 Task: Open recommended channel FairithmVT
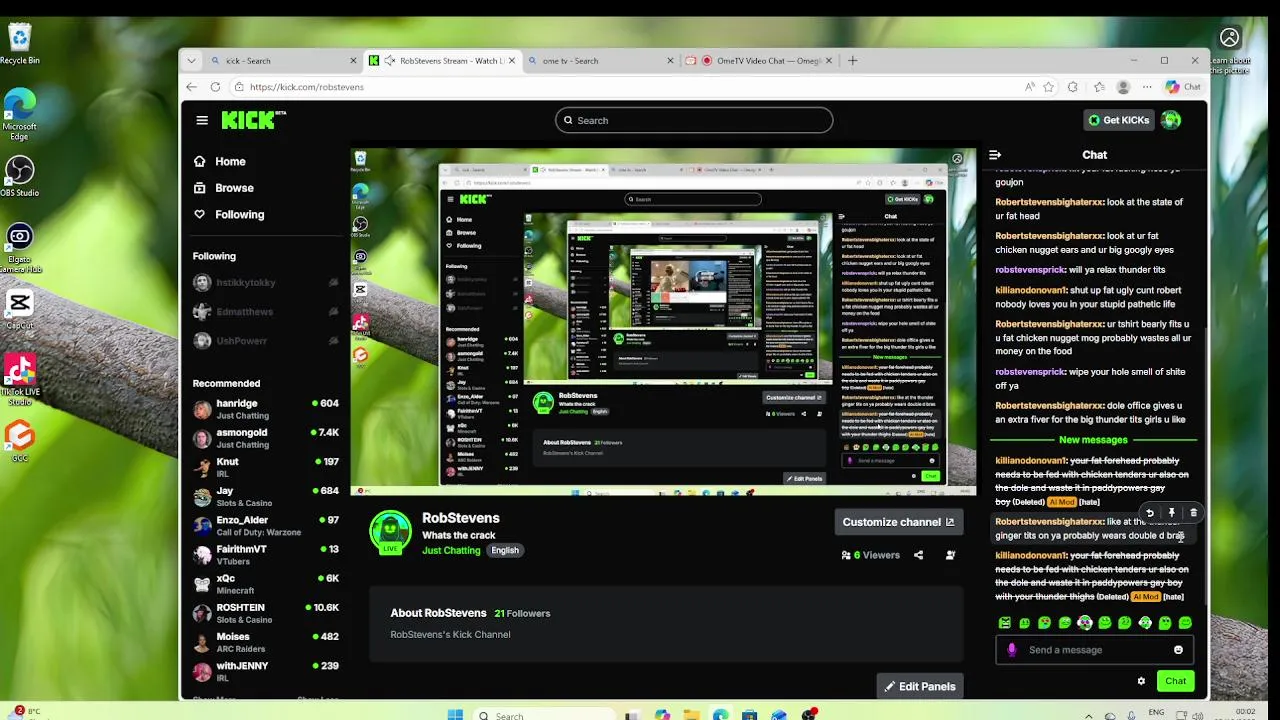point(265,555)
